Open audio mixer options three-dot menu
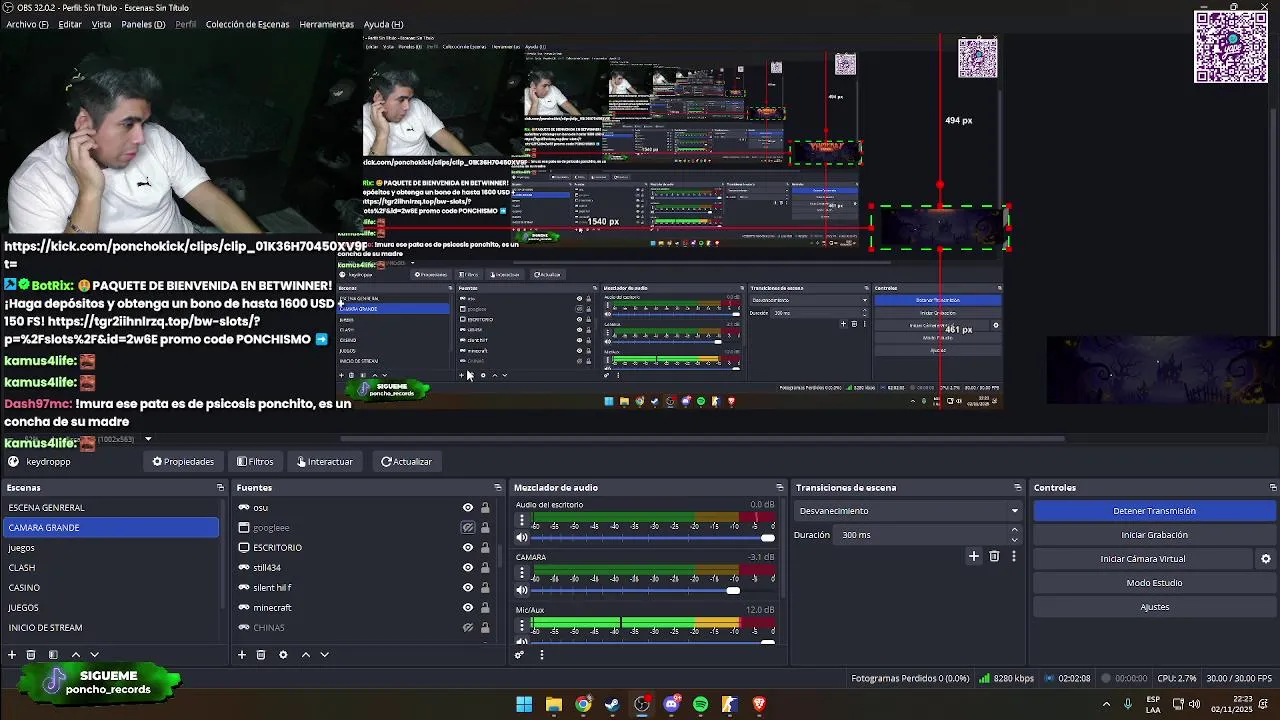The height and width of the screenshot is (720, 1280). 541,655
